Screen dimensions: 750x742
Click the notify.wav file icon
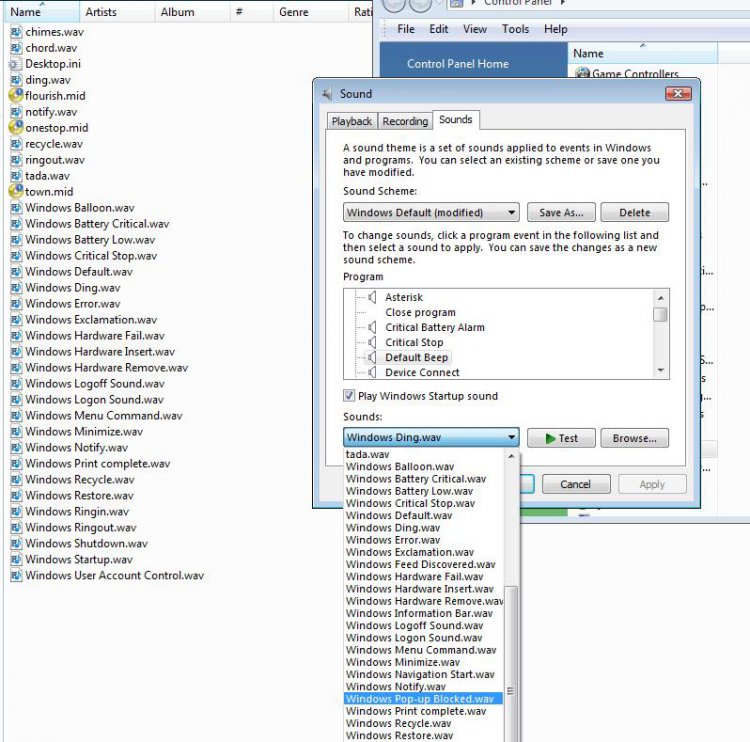[16, 112]
